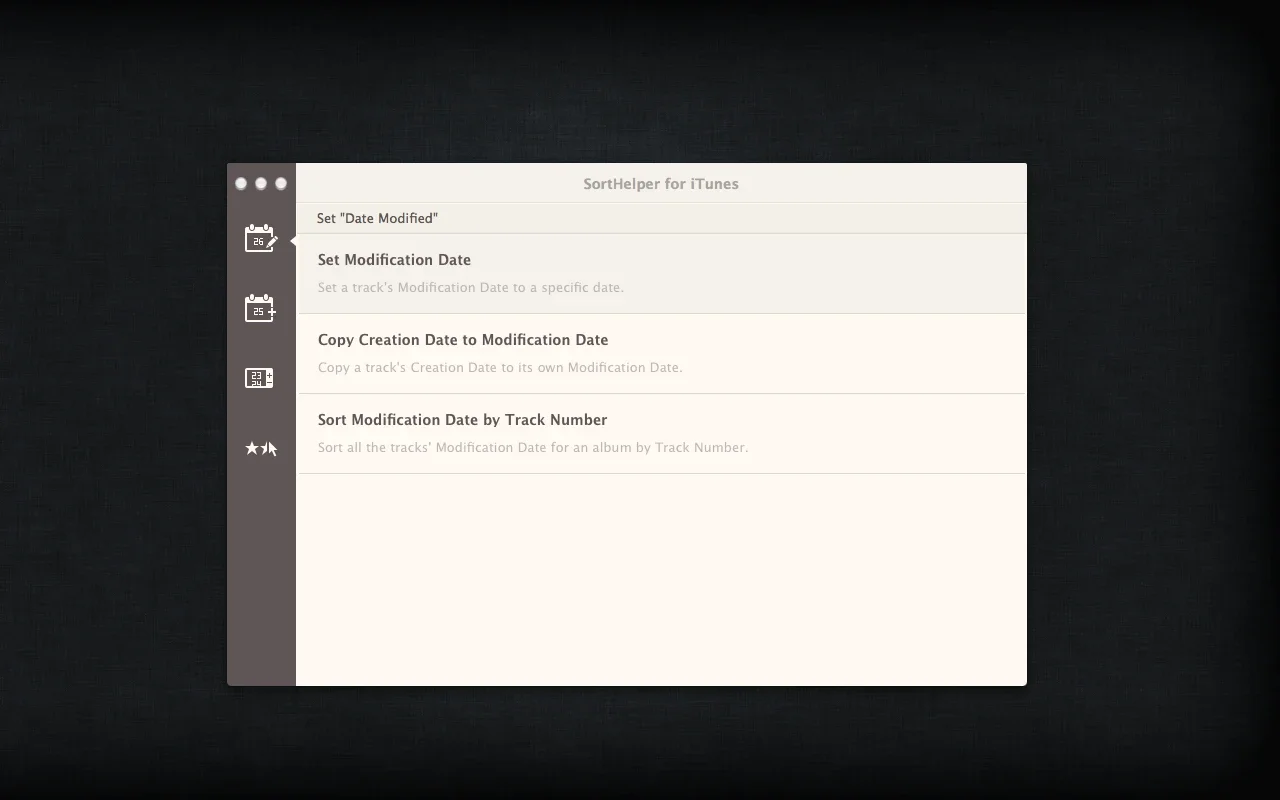This screenshot has width=1280, height=800.
Task: Choose Sort Modification Date by Track Number
Action: pos(661,434)
